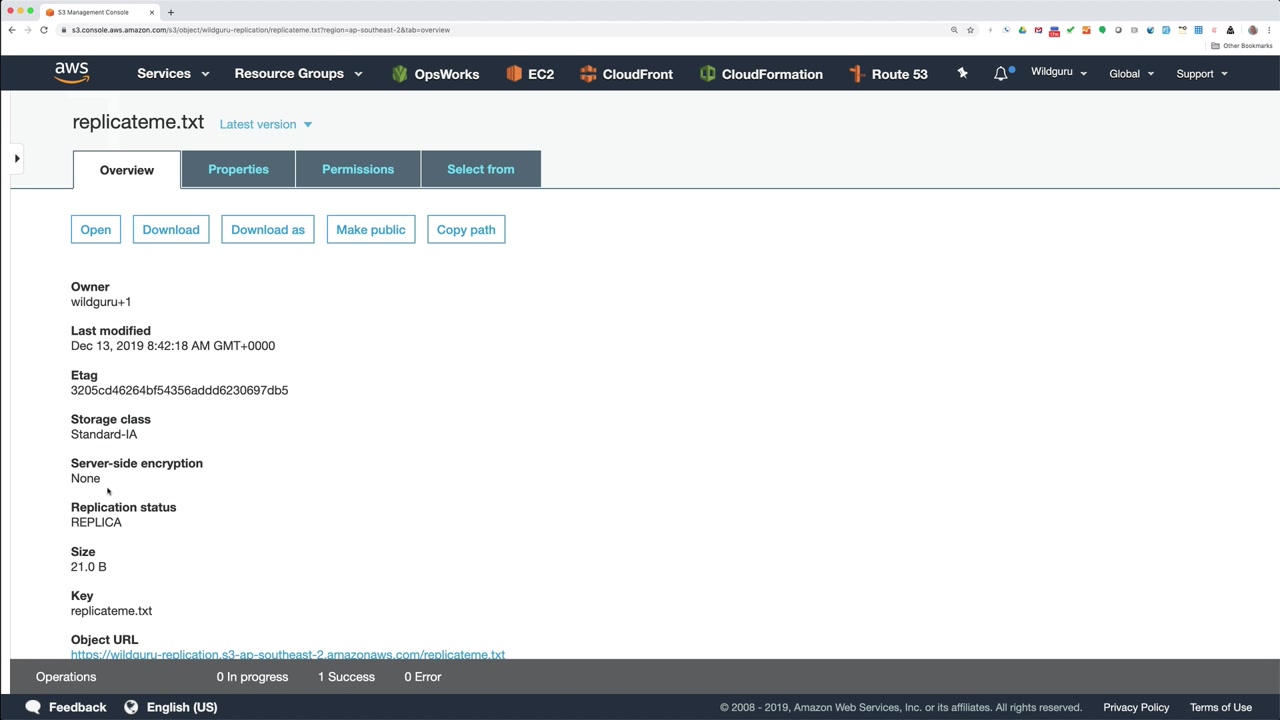Click the AWS logo home icon
1280x720 pixels.
tap(72, 73)
